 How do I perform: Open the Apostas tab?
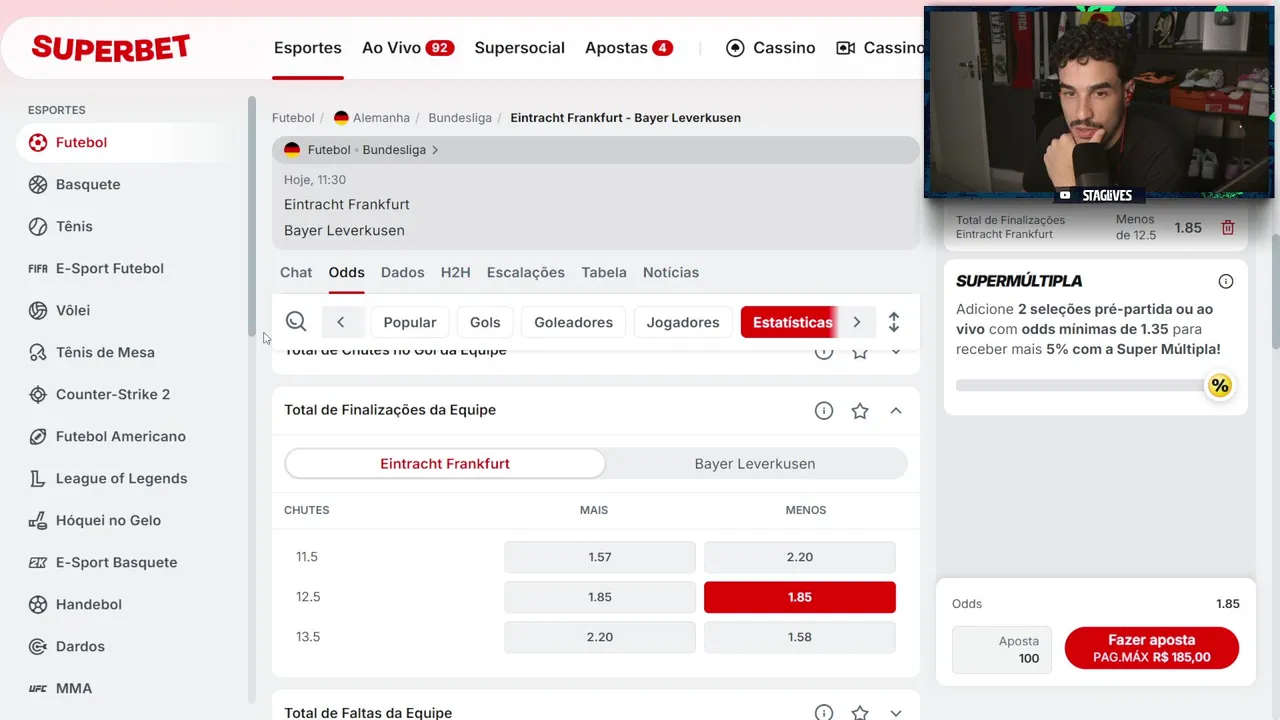pyautogui.click(x=629, y=48)
